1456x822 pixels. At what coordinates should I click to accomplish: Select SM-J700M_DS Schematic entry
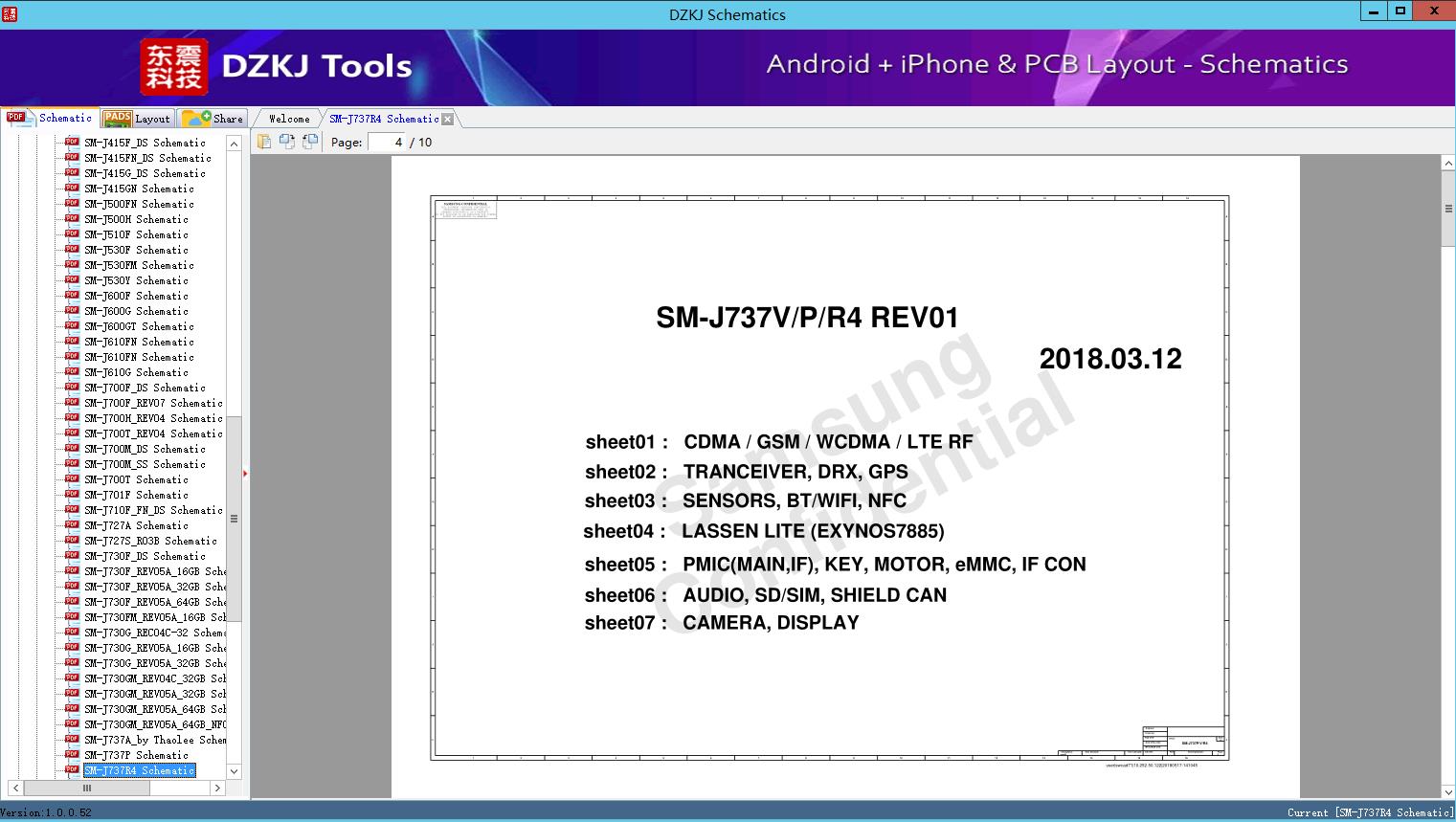[145, 449]
